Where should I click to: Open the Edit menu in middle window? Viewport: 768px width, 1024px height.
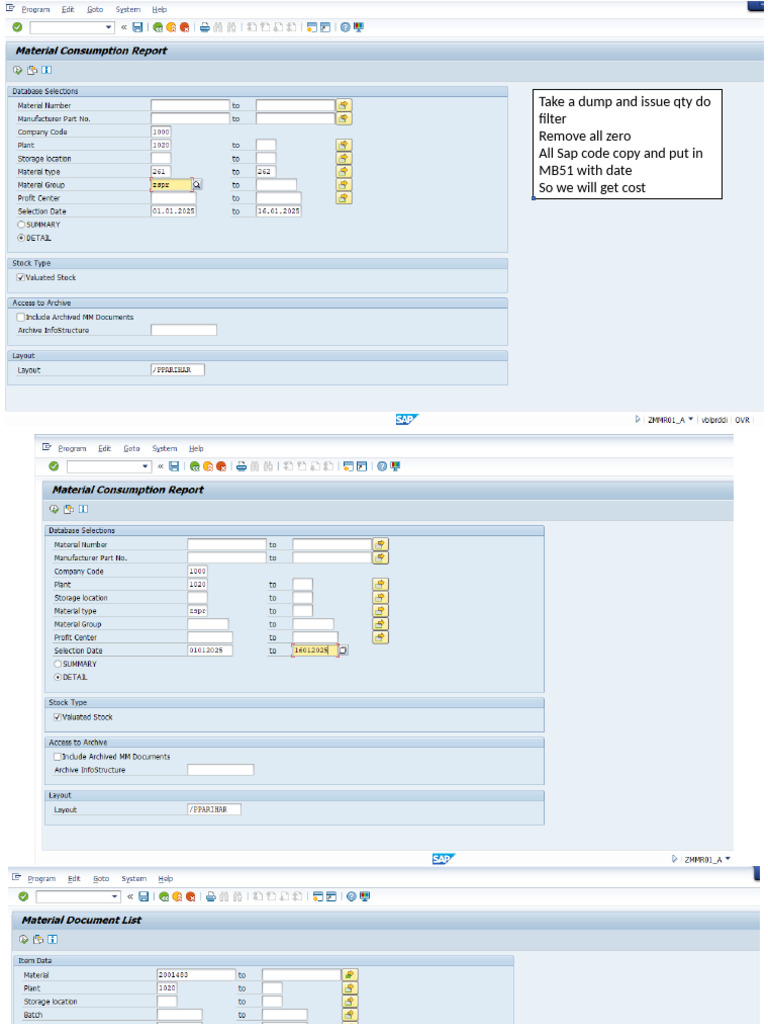104,449
